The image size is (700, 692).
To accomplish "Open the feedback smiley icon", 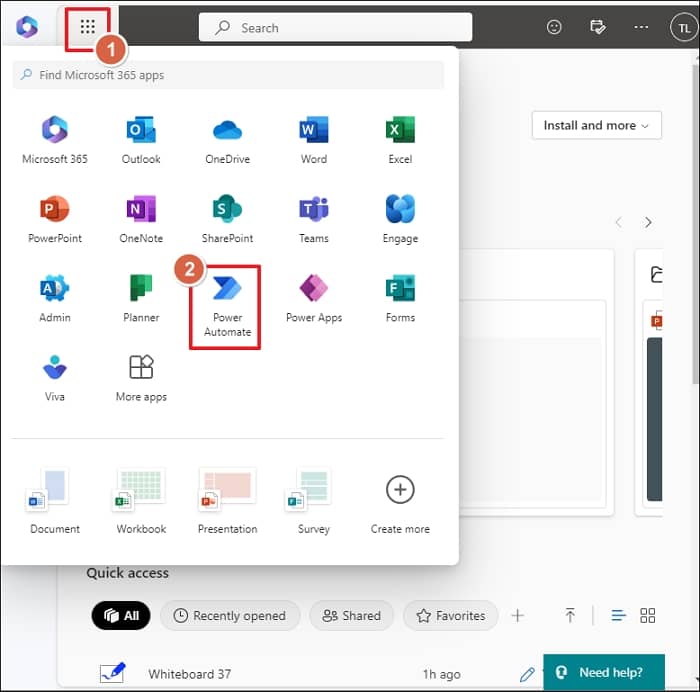I will [554, 27].
